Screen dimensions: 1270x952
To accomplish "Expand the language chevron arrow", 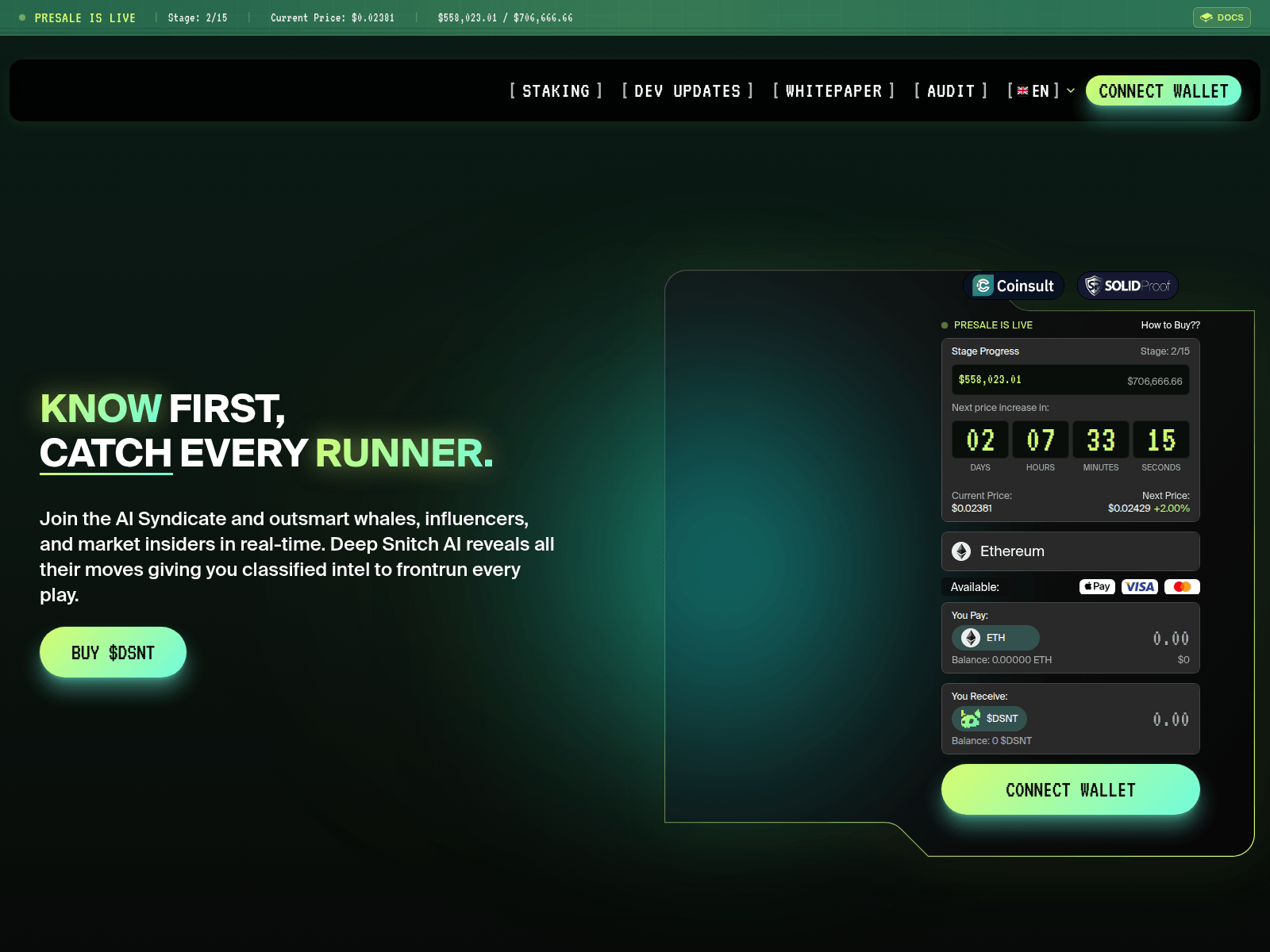I will 1071,91.
